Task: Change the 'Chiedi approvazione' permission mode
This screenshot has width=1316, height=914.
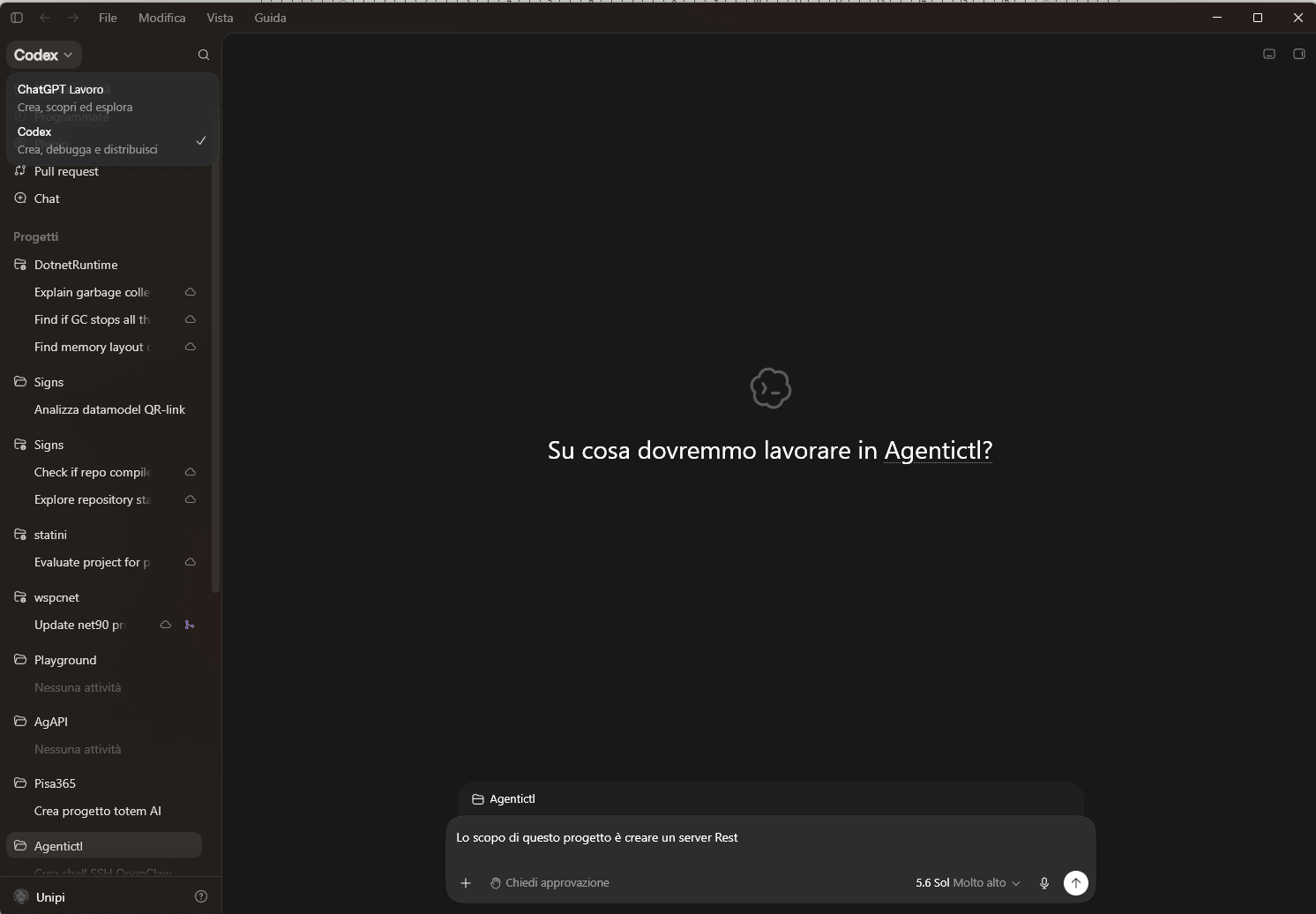Action: tap(550, 883)
